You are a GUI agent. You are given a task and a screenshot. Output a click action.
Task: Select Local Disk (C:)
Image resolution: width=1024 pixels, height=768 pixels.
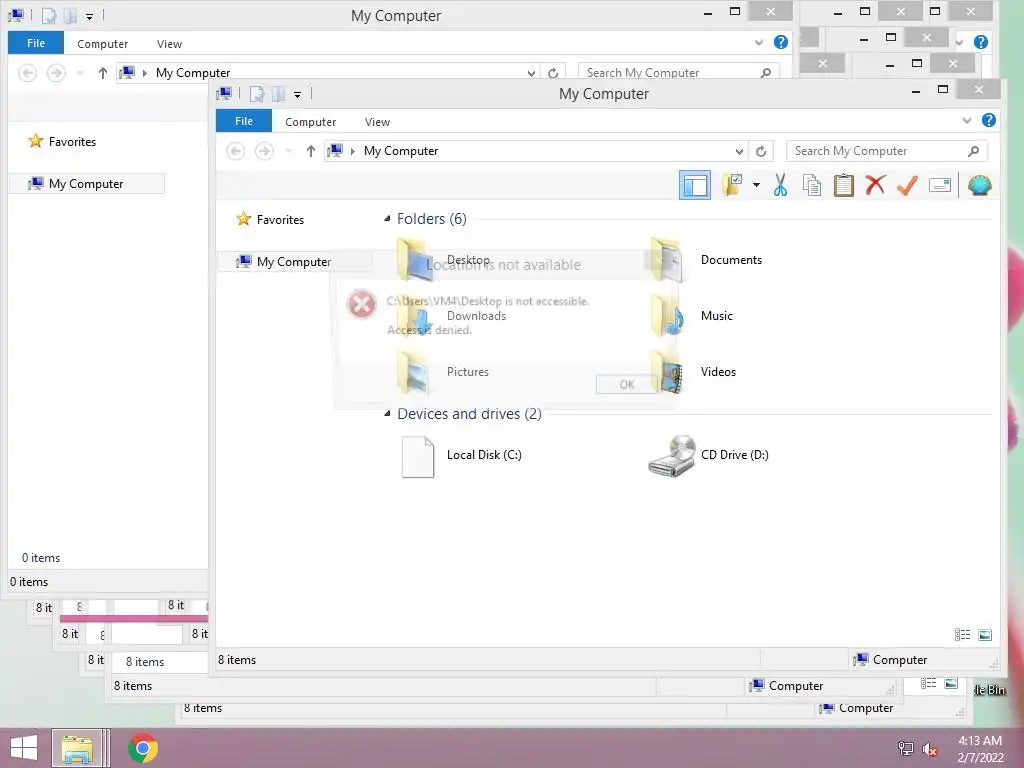point(462,456)
